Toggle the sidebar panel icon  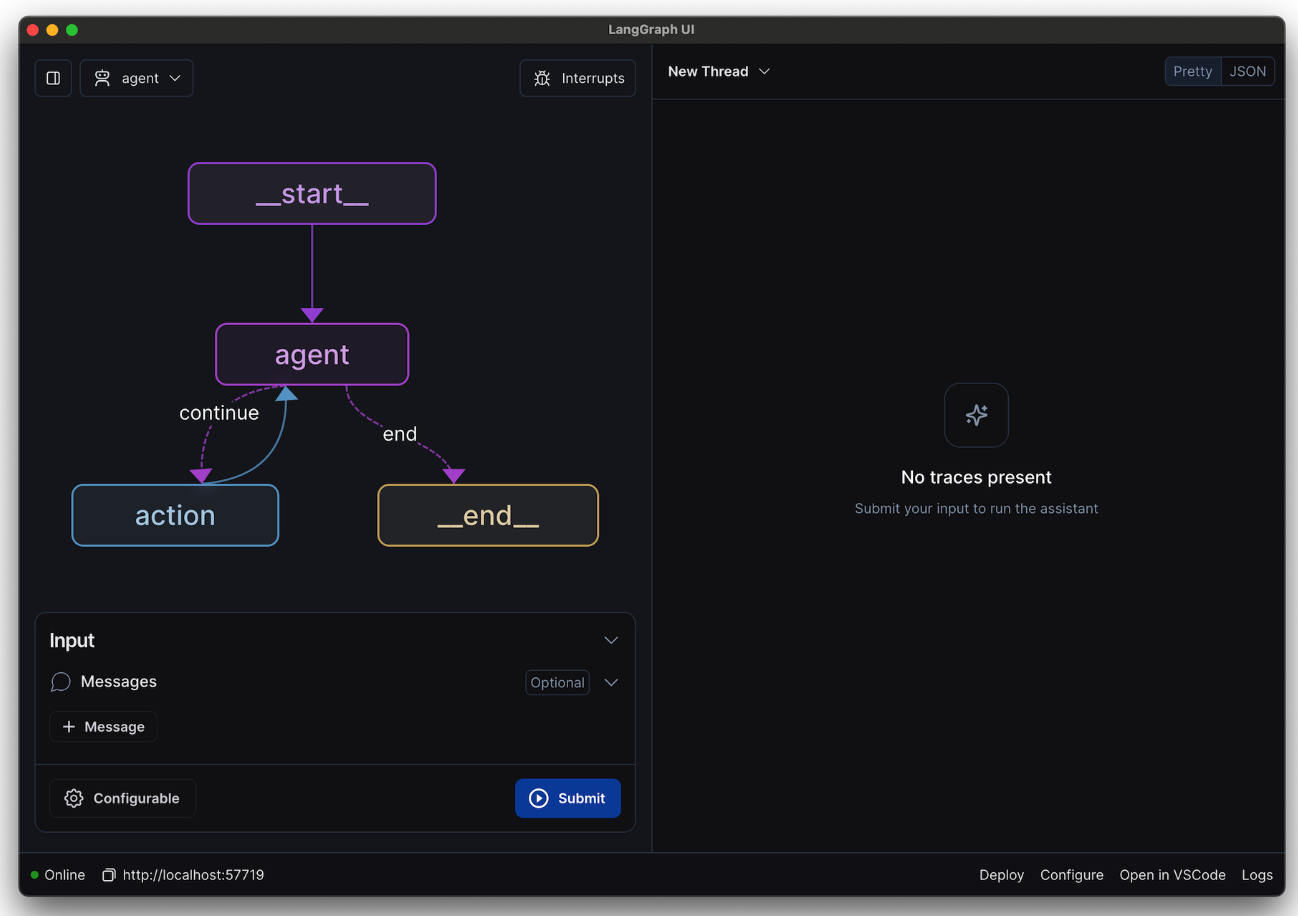pyautogui.click(x=53, y=78)
